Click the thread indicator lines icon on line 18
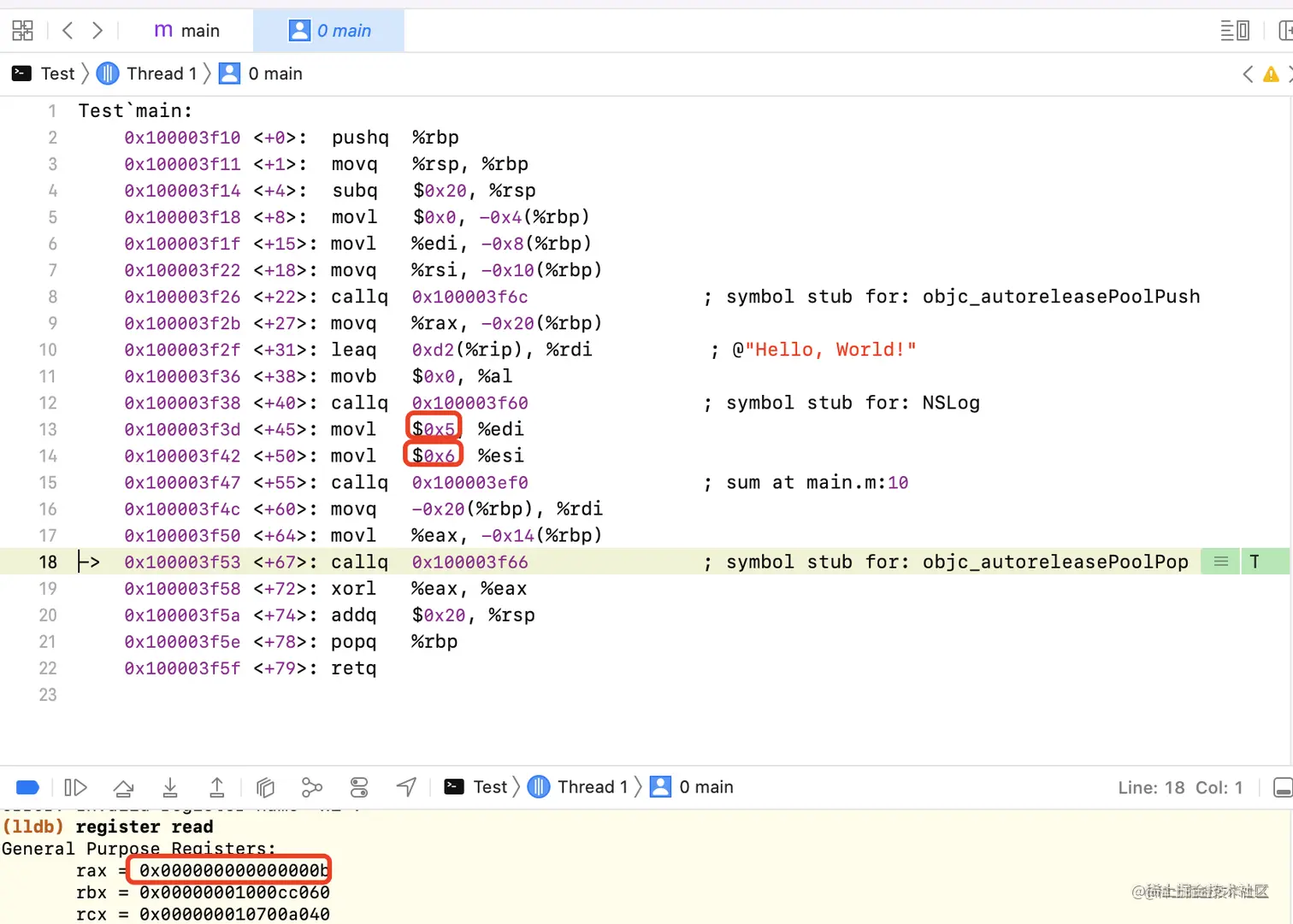1293x924 pixels. 1221,562
